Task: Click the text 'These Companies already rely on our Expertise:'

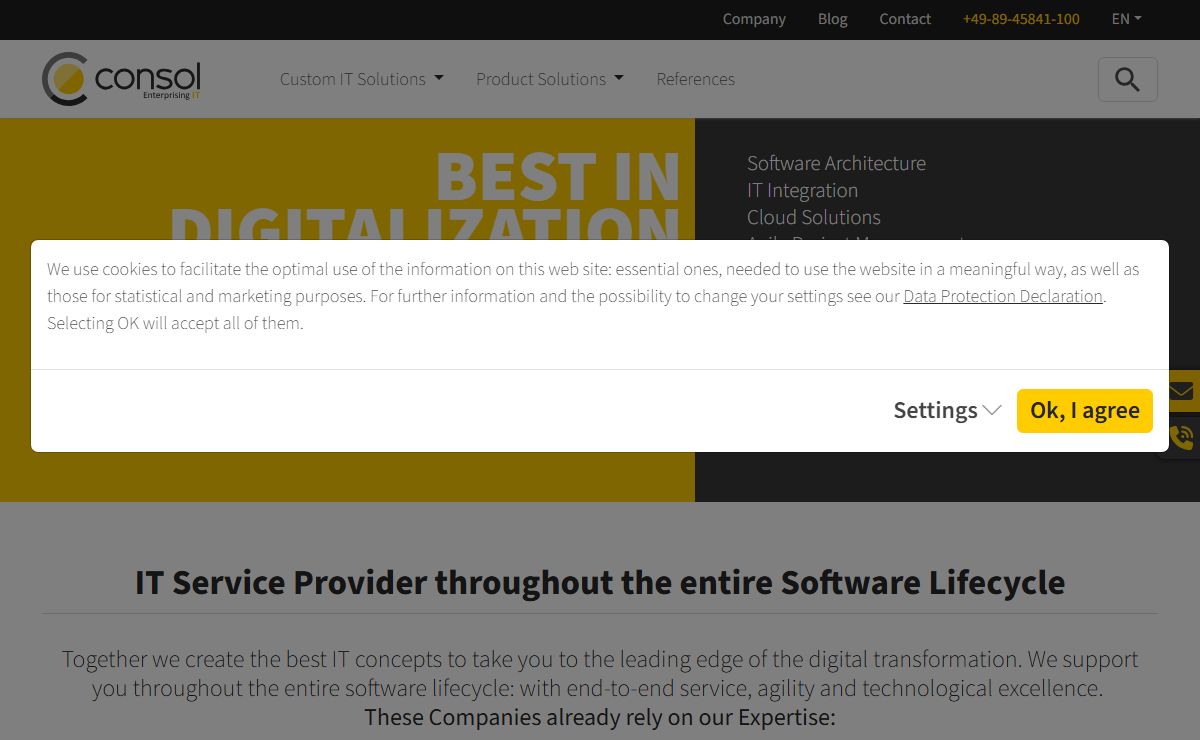Action: (600, 717)
